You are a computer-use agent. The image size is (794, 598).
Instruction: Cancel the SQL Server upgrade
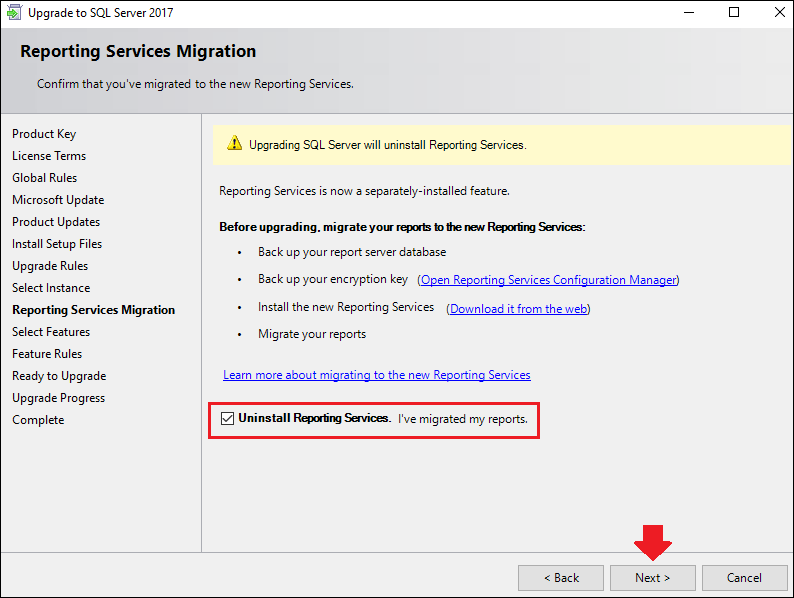(744, 578)
